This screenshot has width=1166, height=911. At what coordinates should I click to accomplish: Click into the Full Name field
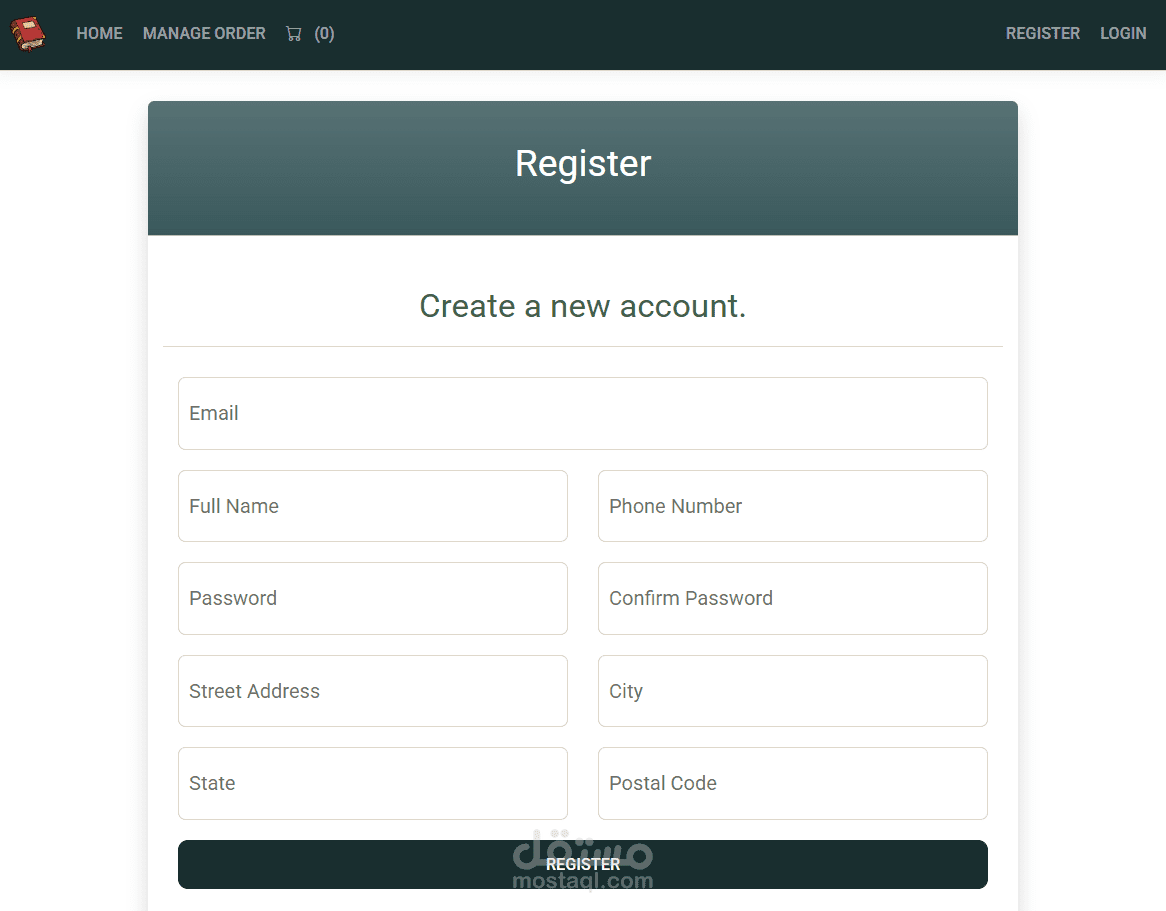tap(372, 506)
